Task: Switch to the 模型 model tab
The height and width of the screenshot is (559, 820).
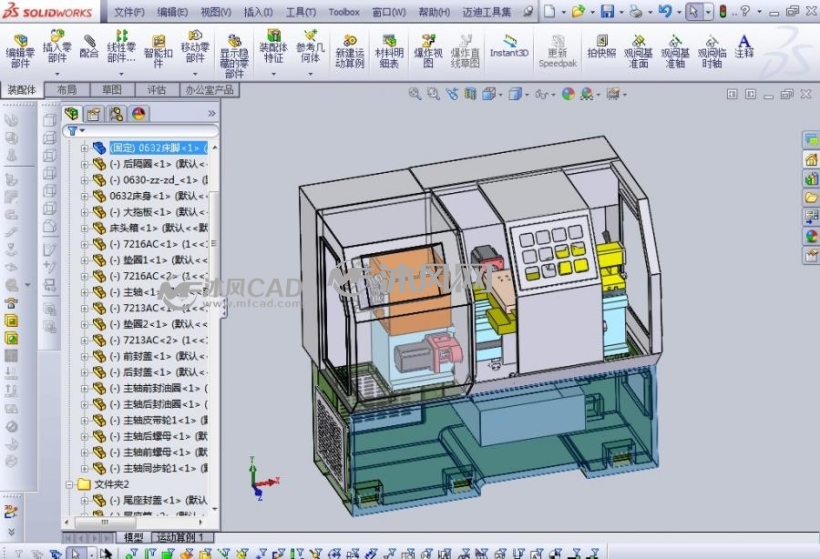Action: 133,537
